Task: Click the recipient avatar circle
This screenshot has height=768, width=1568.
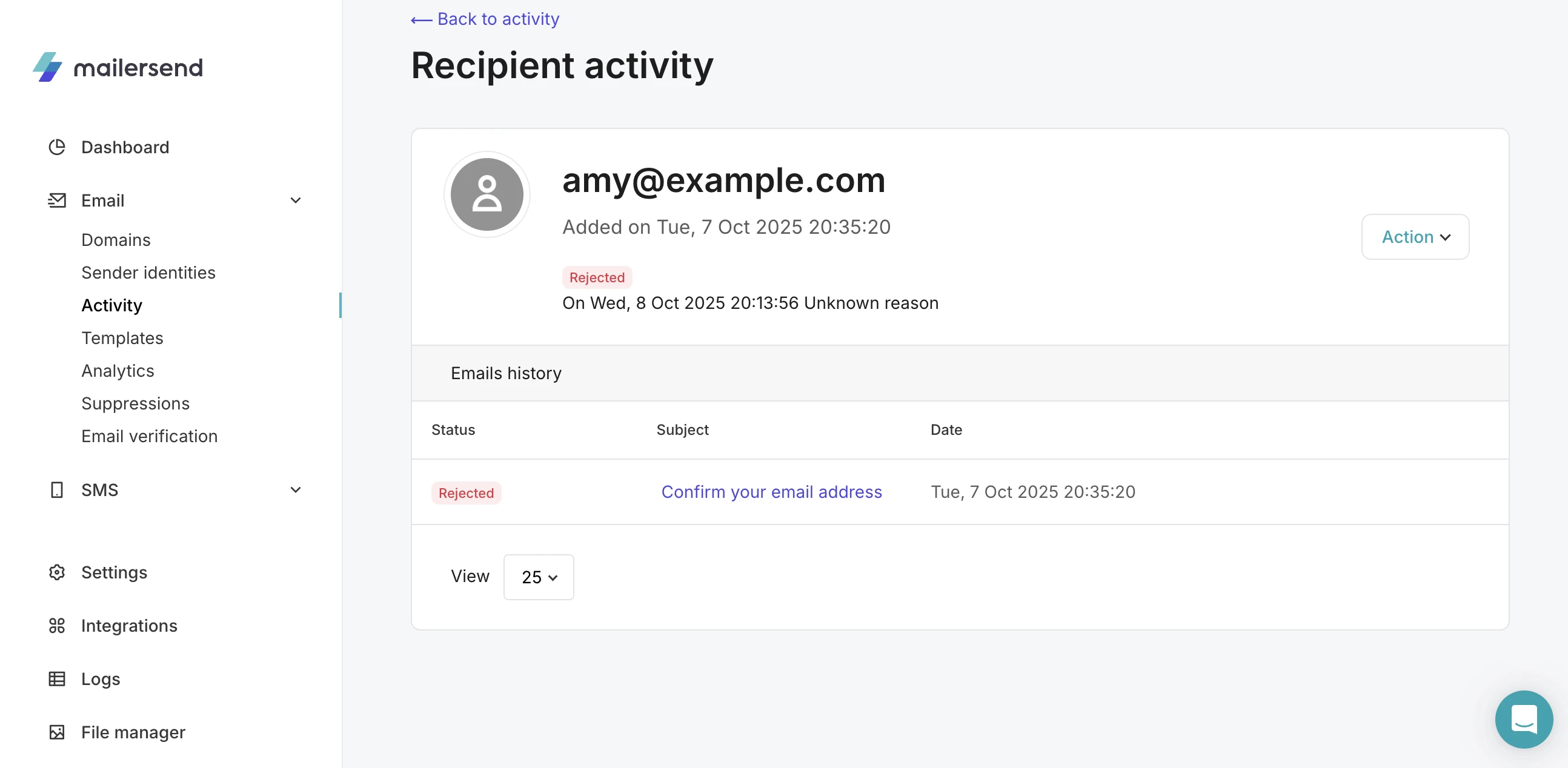Action: coord(487,194)
